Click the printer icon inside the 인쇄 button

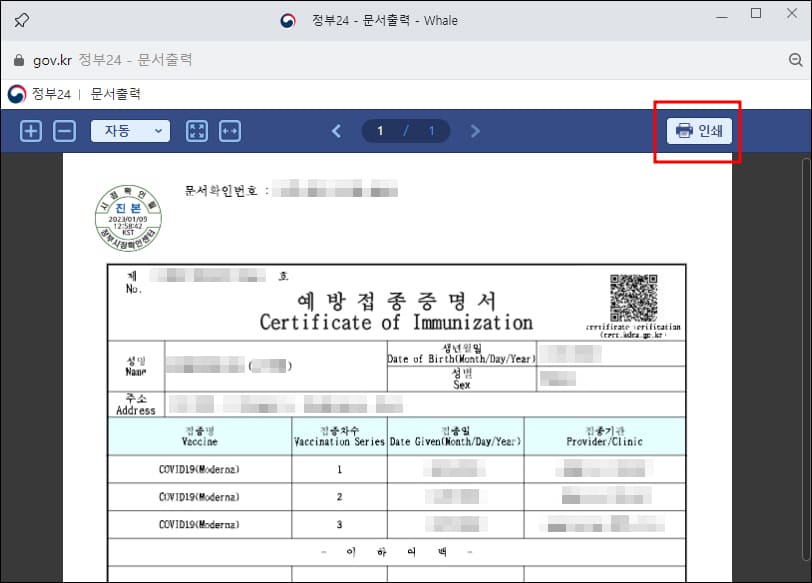pos(685,130)
